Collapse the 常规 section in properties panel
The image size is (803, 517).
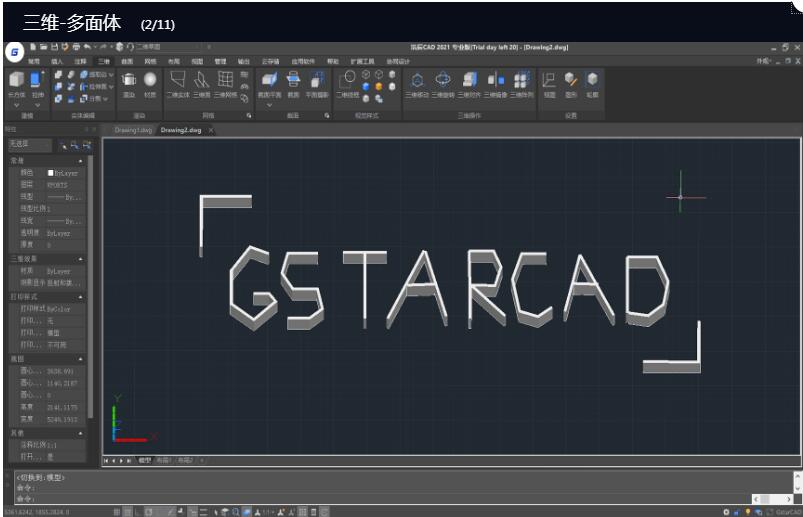pyautogui.click(x=80, y=161)
